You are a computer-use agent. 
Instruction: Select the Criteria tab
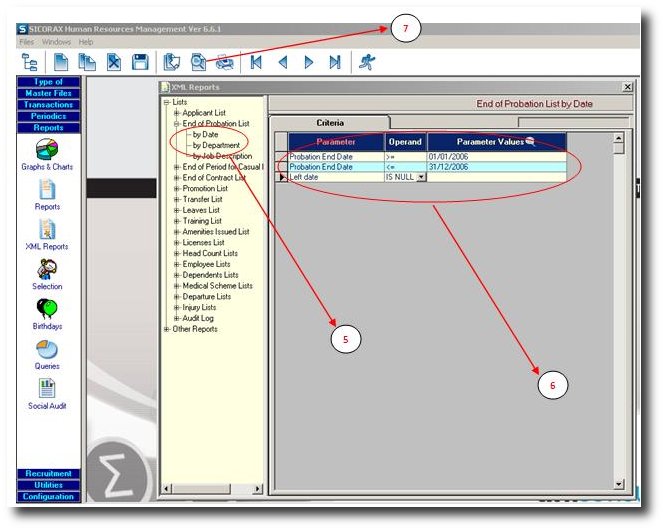pyautogui.click(x=330, y=122)
